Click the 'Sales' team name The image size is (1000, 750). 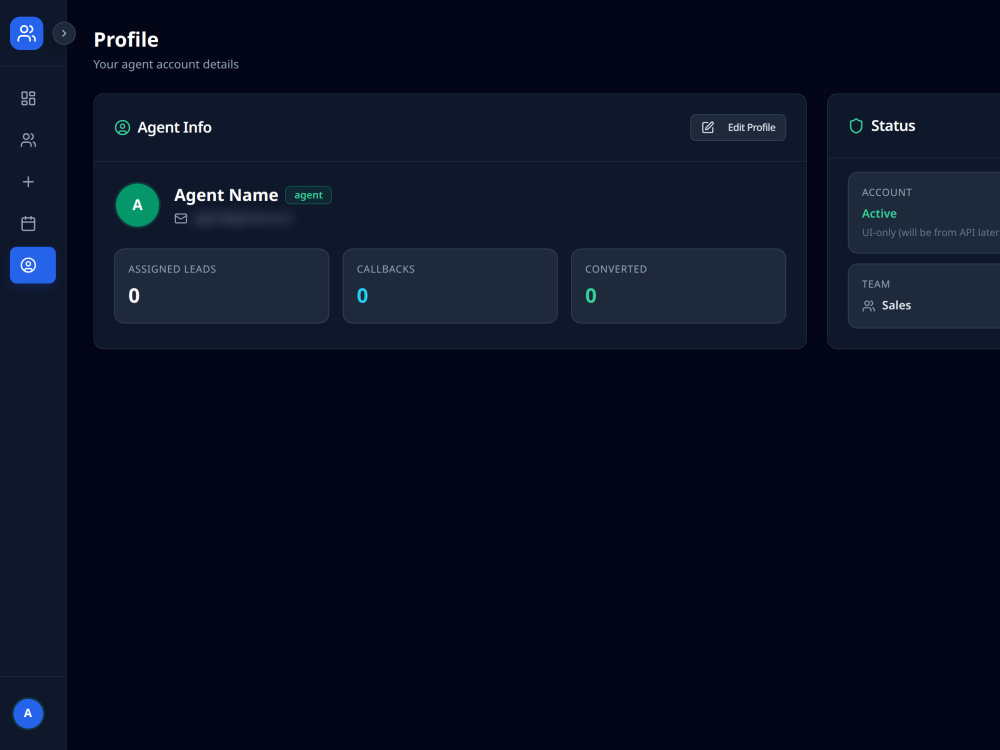click(x=896, y=305)
